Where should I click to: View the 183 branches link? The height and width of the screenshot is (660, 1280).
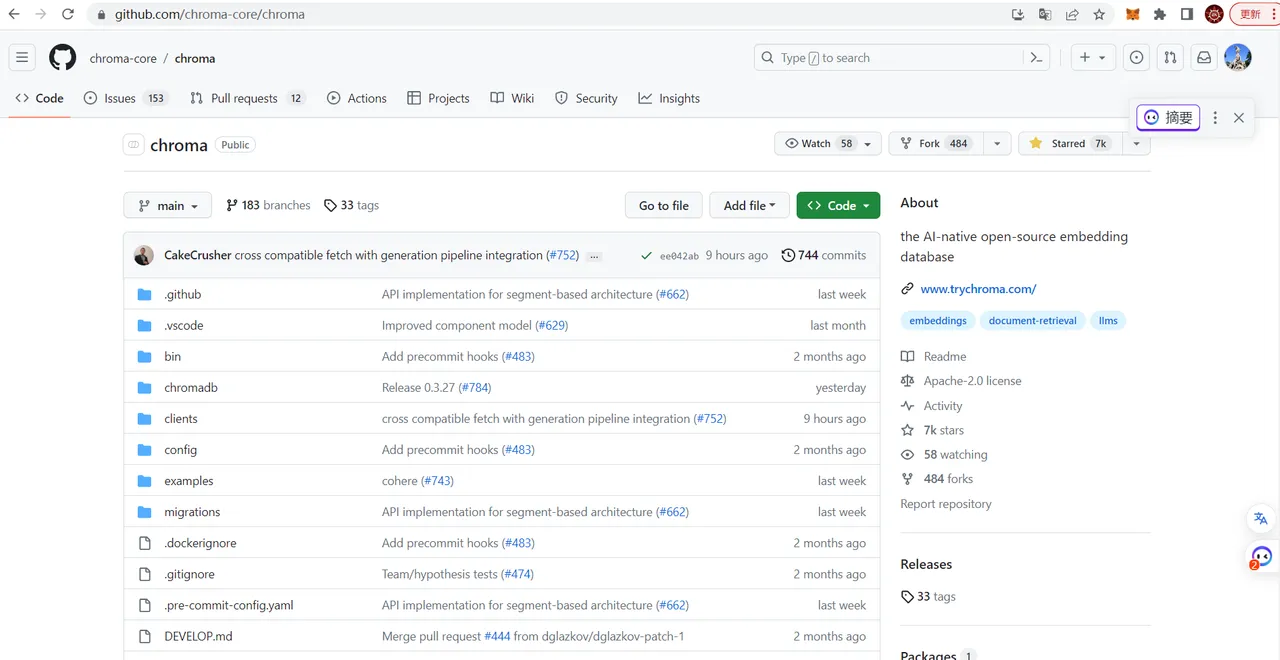[x=268, y=205]
